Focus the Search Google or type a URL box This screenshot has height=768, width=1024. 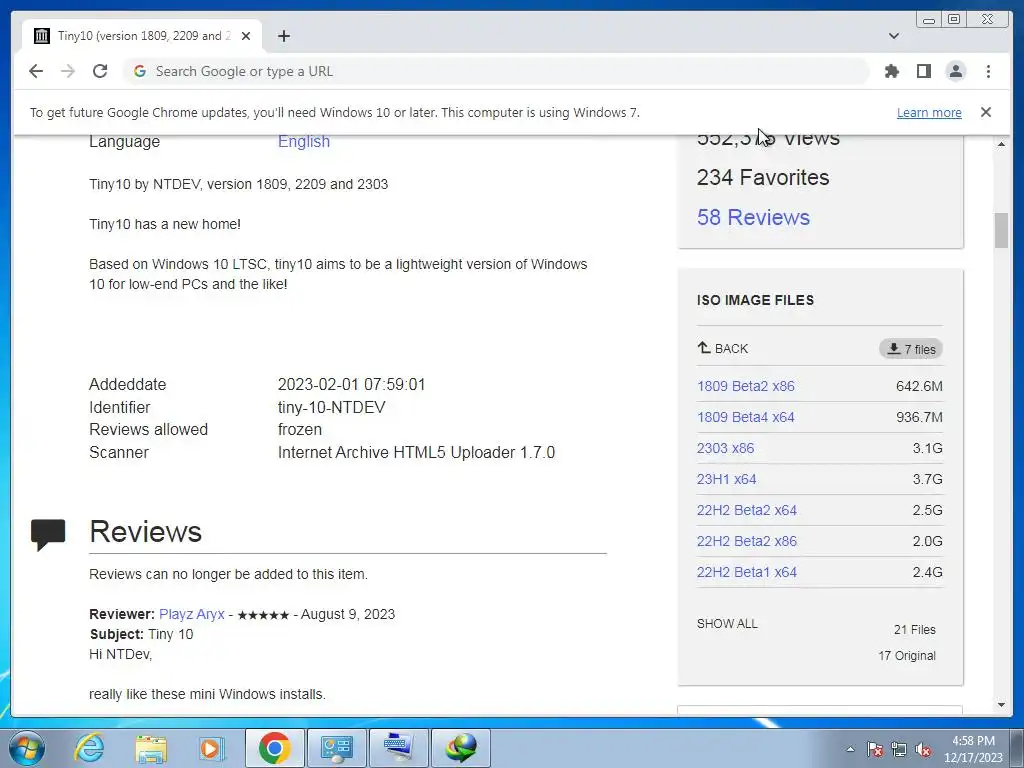(496, 71)
